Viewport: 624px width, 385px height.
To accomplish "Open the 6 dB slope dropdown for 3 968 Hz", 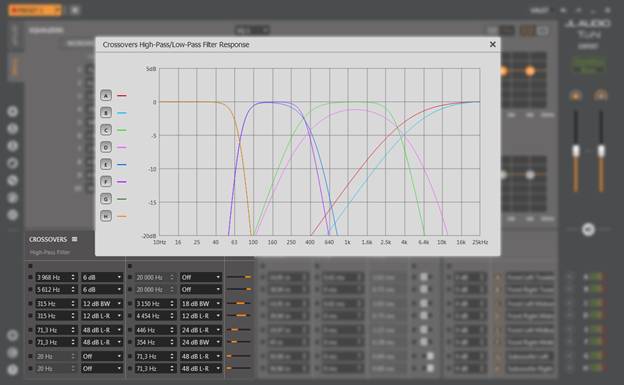I will (x=102, y=277).
